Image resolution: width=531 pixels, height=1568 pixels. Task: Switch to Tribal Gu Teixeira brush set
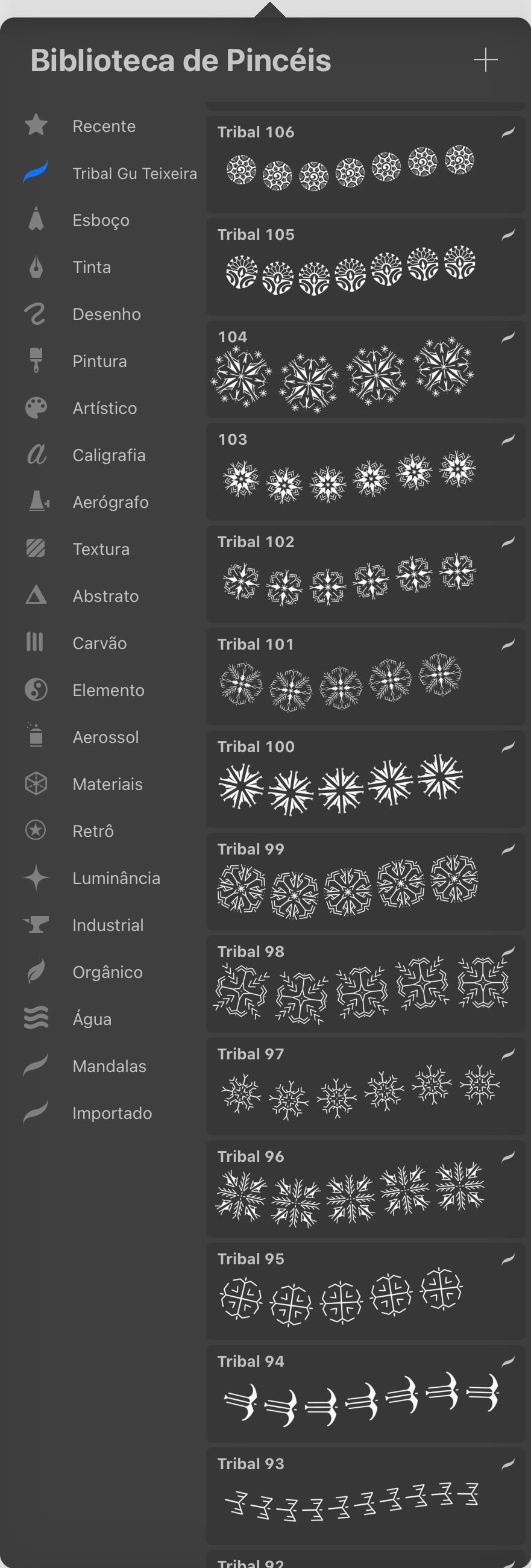[134, 174]
